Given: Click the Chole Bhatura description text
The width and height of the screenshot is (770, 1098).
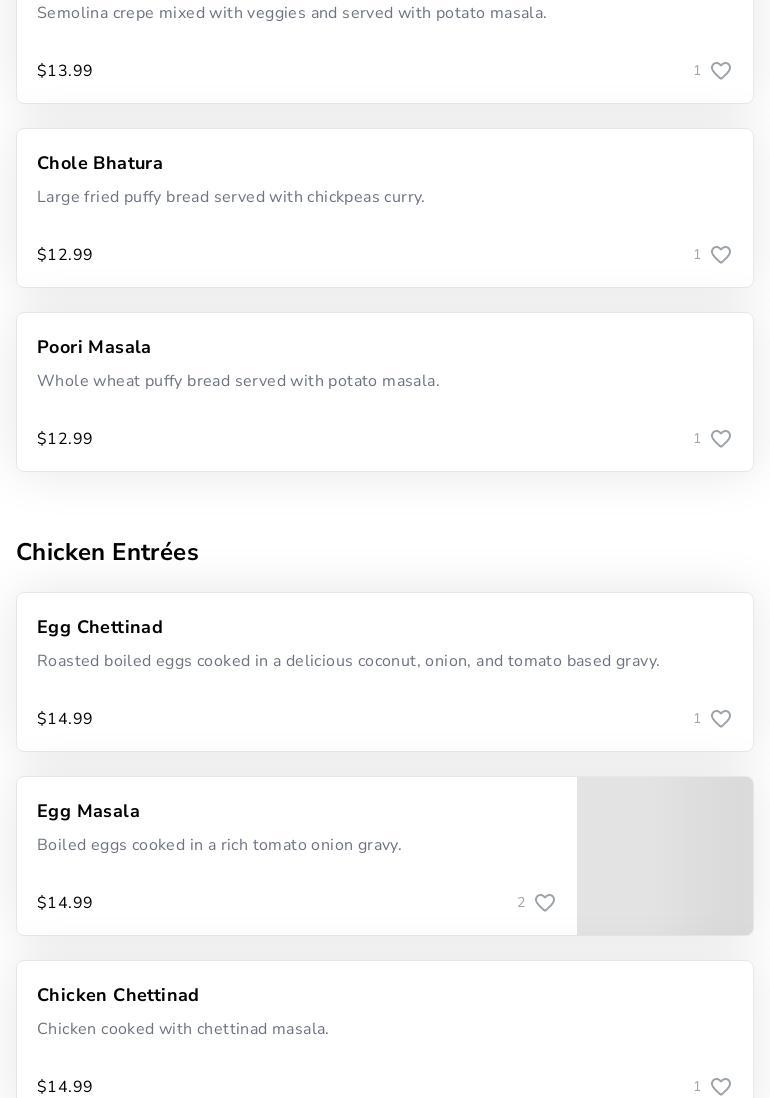Looking at the screenshot, I should 231,197.
